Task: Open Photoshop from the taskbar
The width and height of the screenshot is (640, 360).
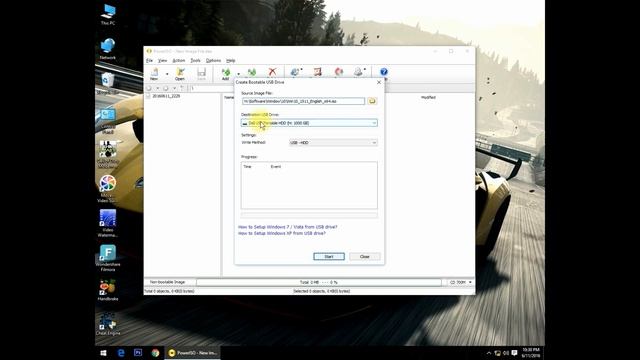Action: coord(138,353)
